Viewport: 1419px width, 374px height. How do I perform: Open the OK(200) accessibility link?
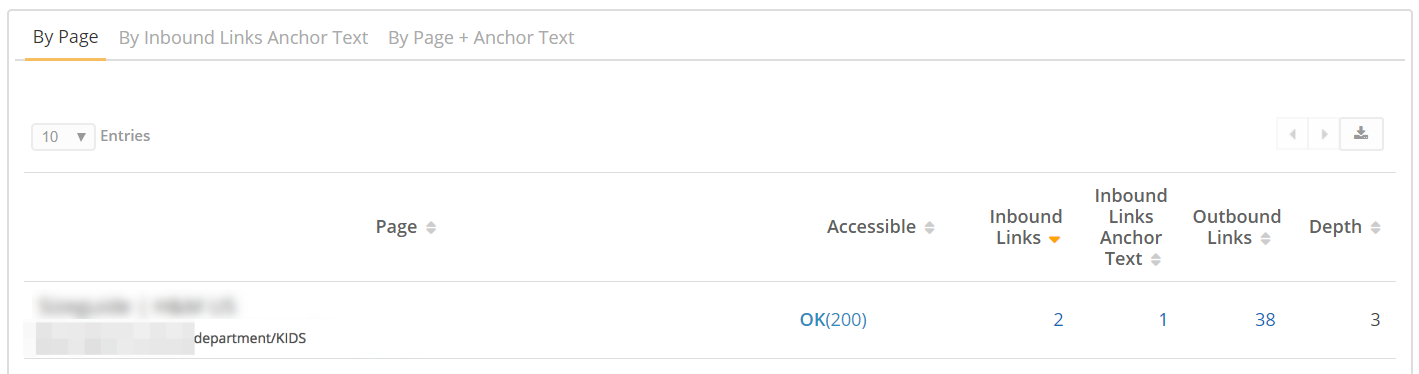click(x=833, y=320)
